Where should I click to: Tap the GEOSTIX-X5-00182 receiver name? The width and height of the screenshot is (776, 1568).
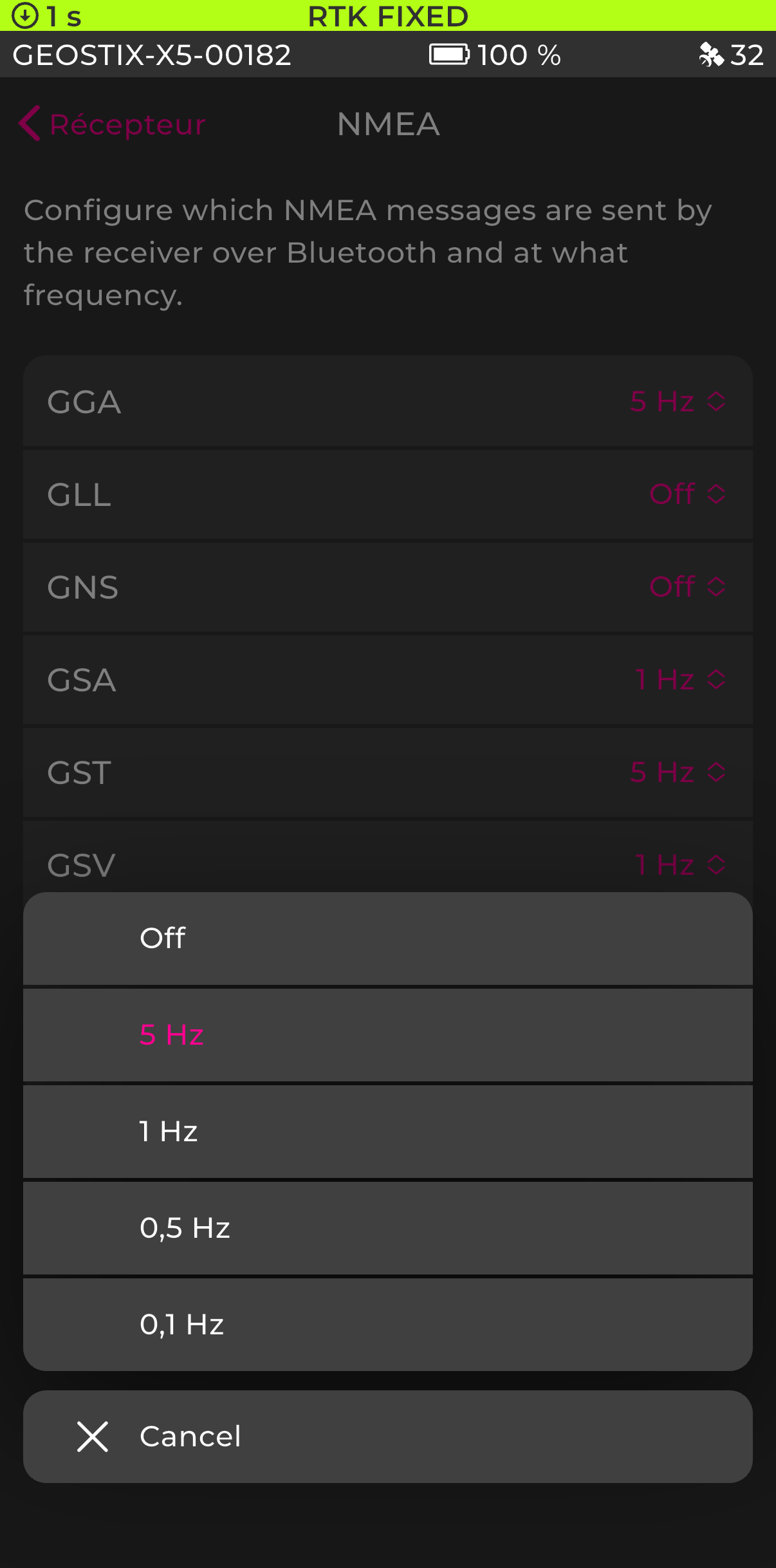click(x=152, y=55)
